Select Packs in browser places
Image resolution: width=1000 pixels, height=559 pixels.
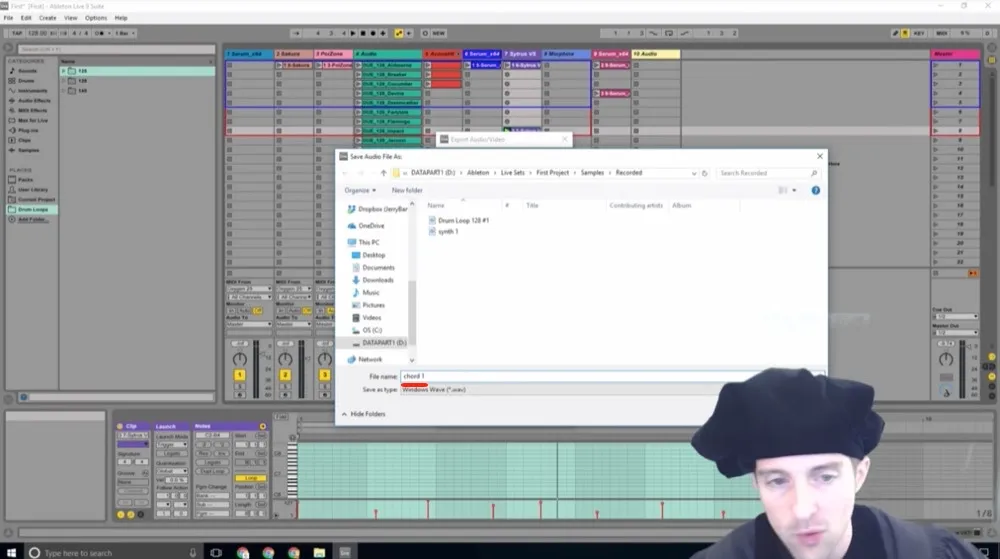click(26, 180)
